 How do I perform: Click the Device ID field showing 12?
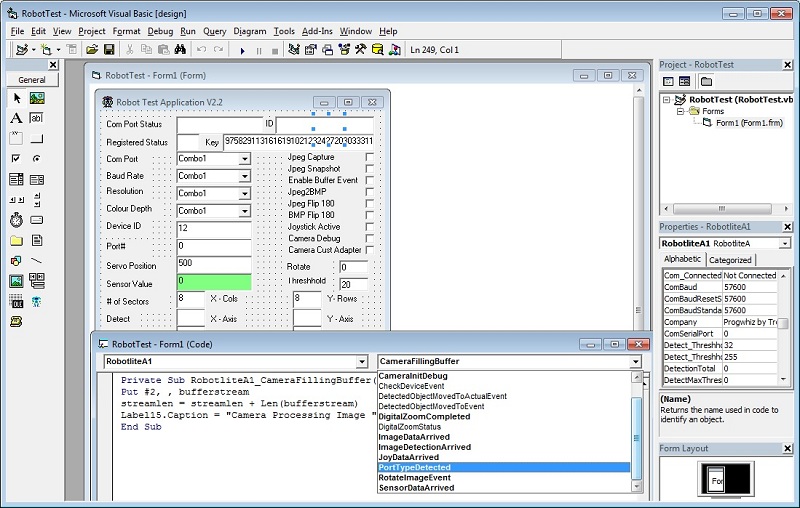214,229
